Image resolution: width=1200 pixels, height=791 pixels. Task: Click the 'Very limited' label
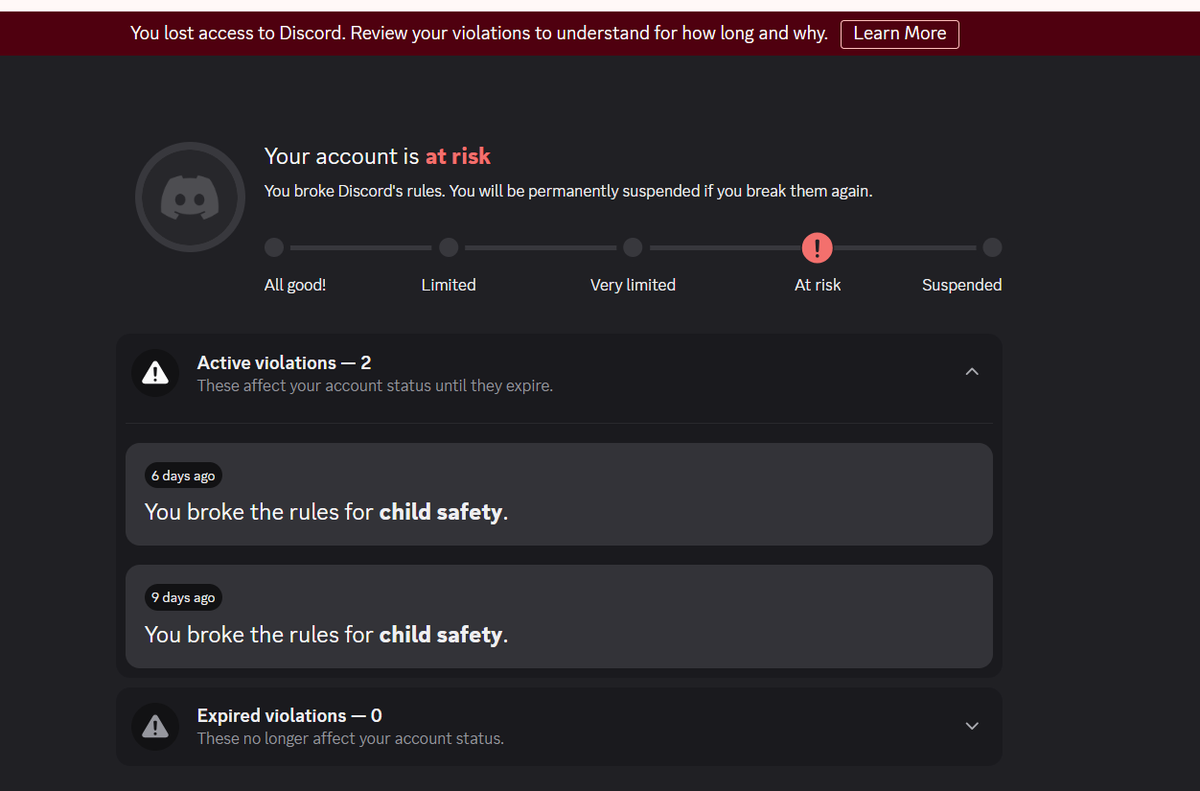point(633,285)
